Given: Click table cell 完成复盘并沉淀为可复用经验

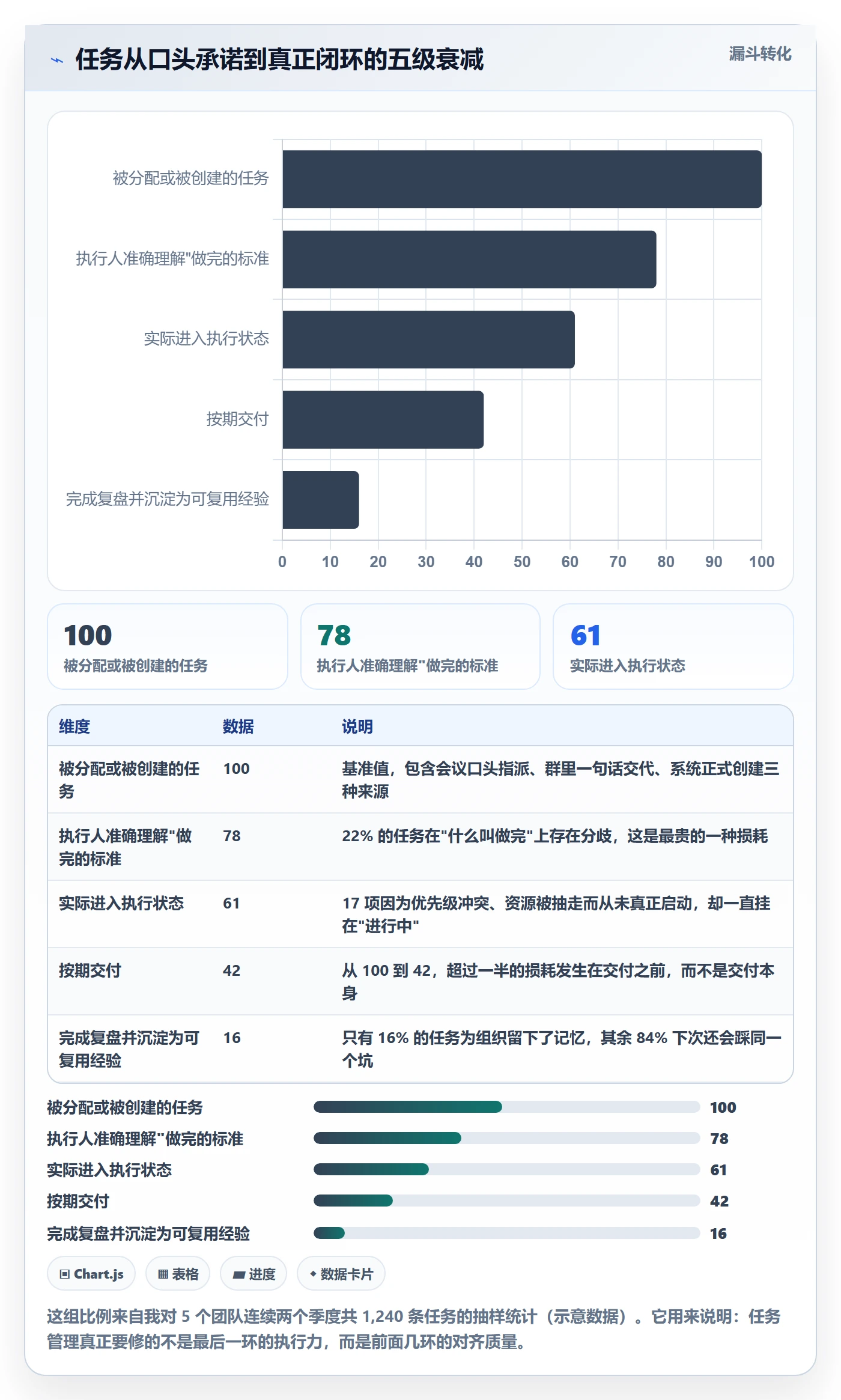Looking at the screenshot, I should point(129,1049).
